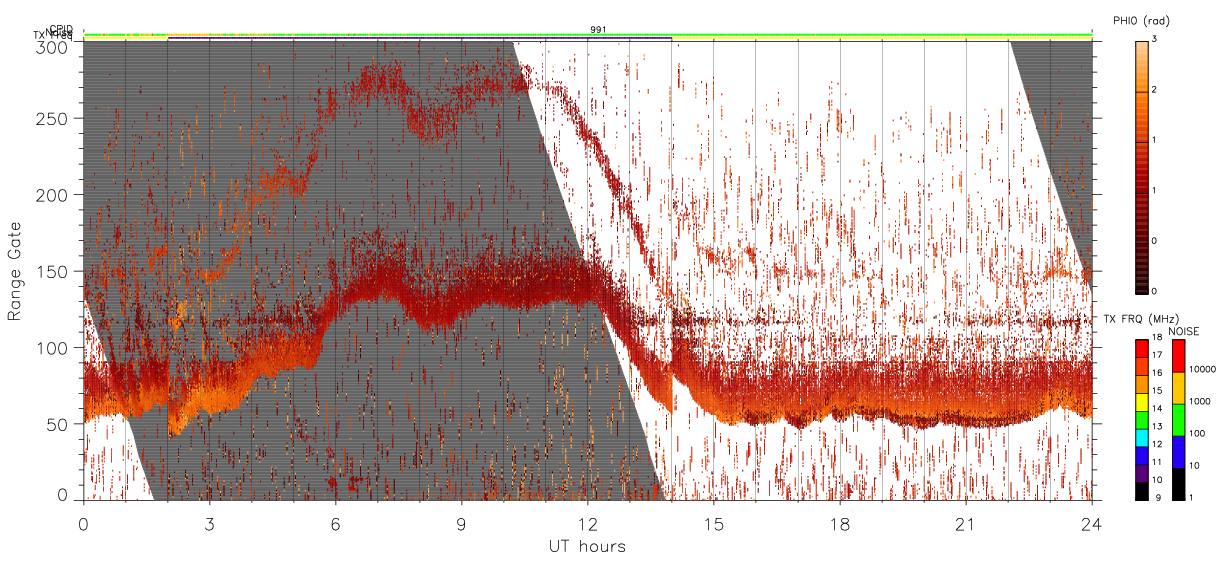The height and width of the screenshot is (567, 1228).
Task: Click the '250' tick on the Range Gate axis
Action: pos(52,118)
